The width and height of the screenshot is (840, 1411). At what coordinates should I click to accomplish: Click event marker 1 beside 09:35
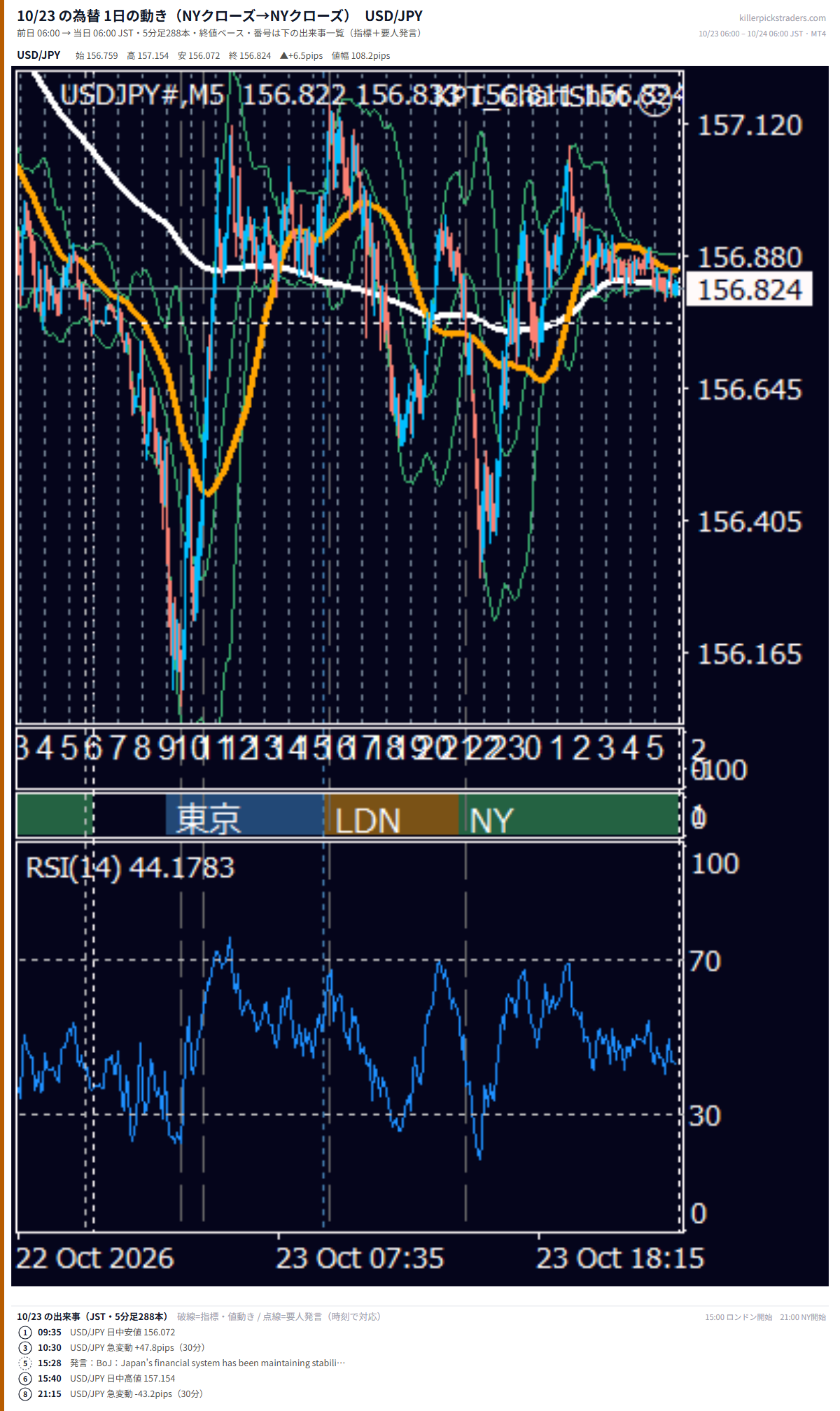coord(25,1332)
